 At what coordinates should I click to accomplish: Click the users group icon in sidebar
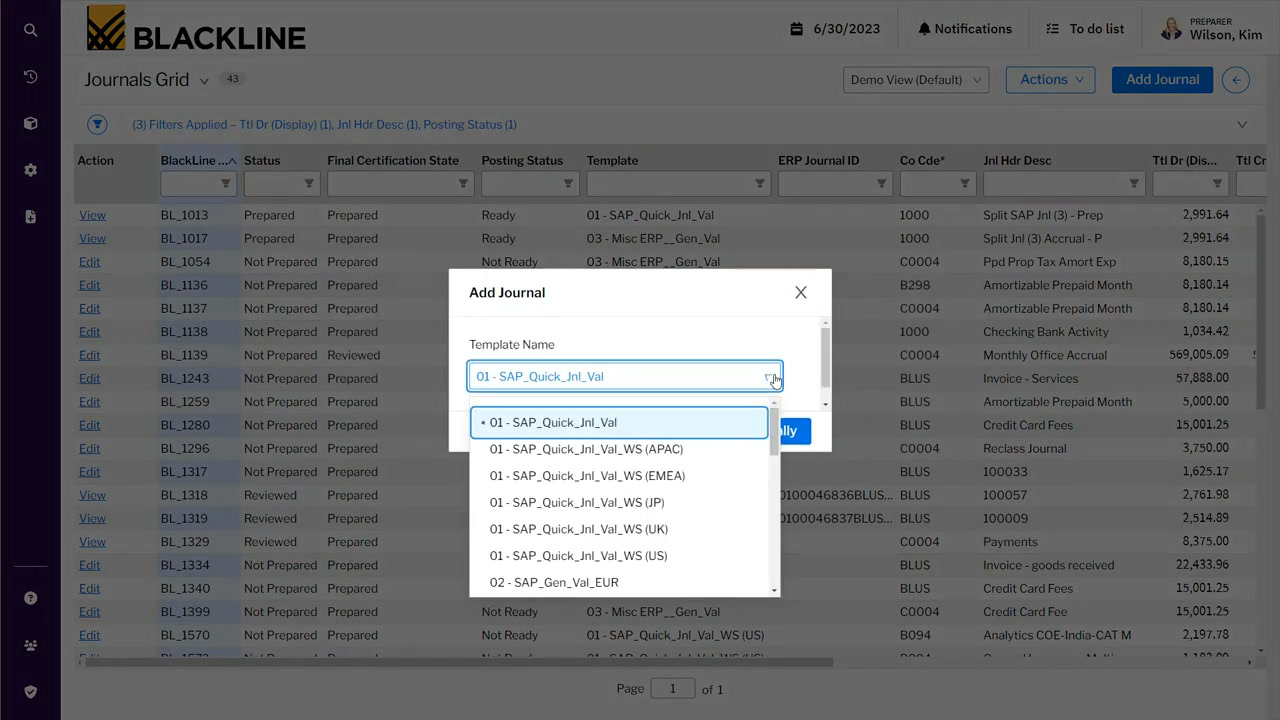click(x=30, y=645)
